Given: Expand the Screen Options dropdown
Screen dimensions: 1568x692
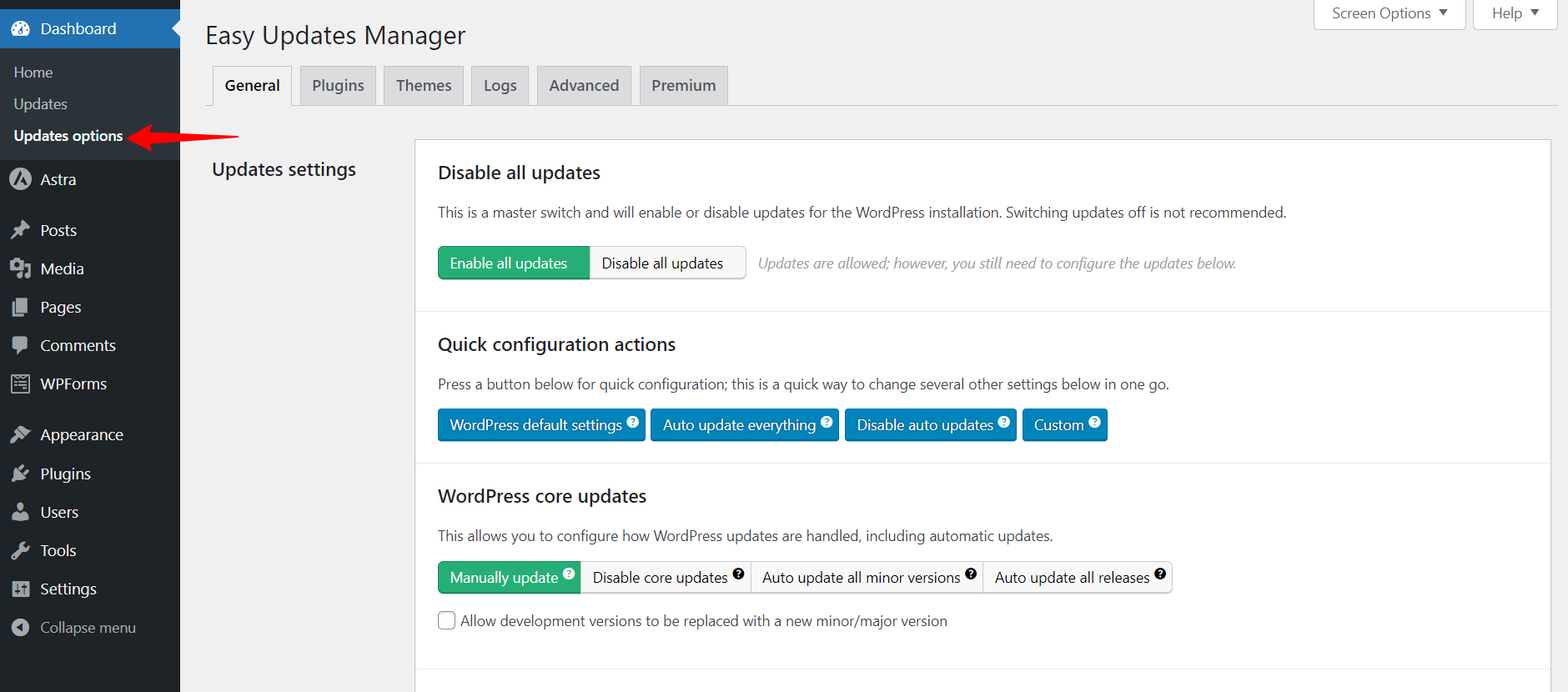Looking at the screenshot, I should point(1390,13).
